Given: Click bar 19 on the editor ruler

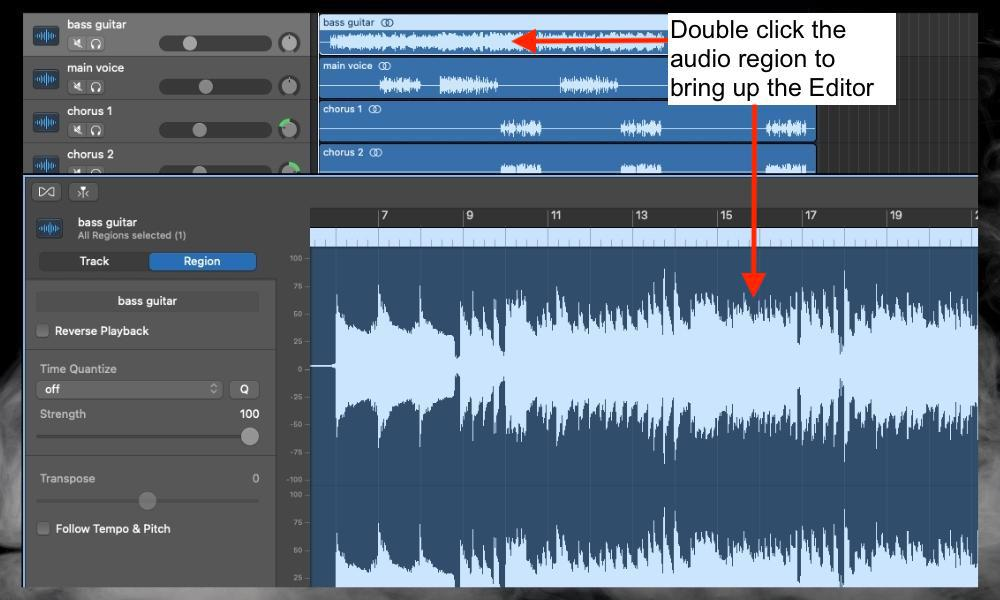Looking at the screenshot, I should 895,216.
